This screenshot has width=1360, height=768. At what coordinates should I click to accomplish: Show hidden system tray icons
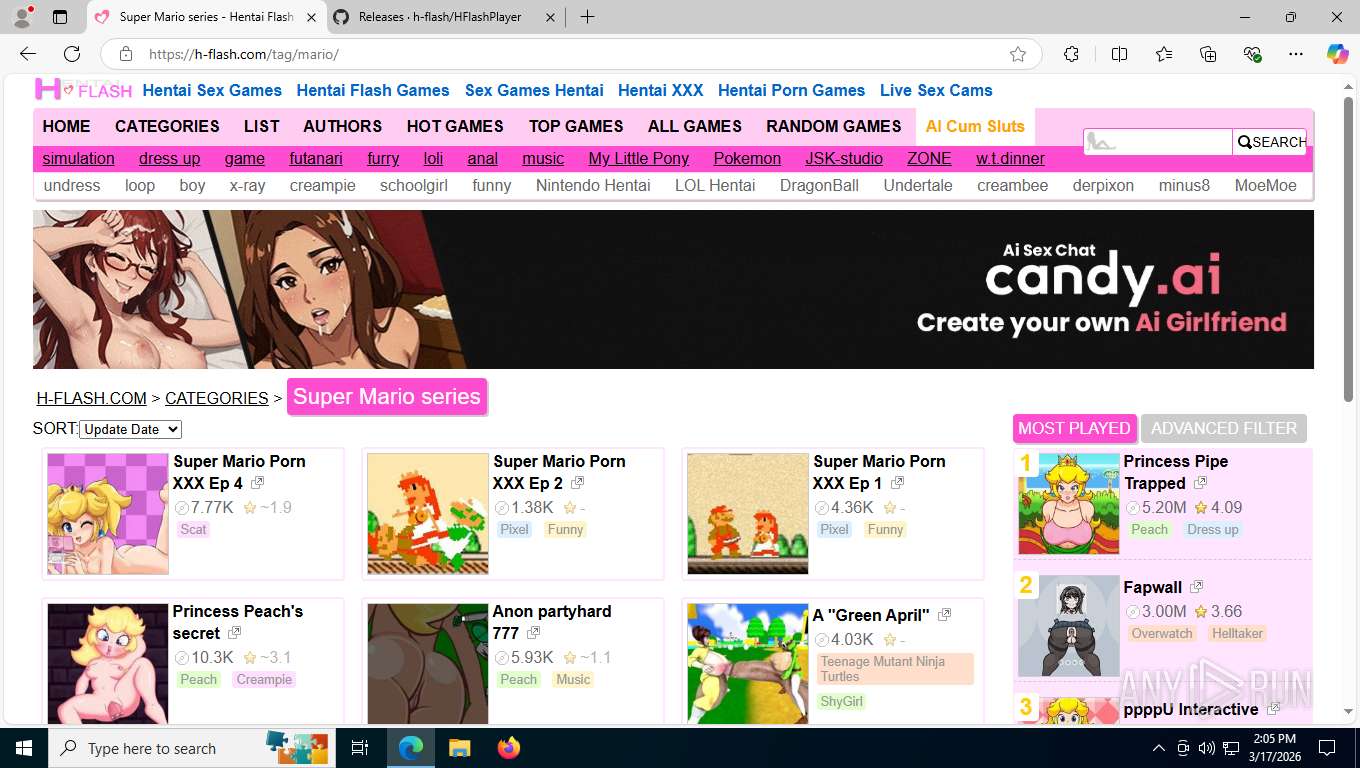pyautogui.click(x=1159, y=748)
